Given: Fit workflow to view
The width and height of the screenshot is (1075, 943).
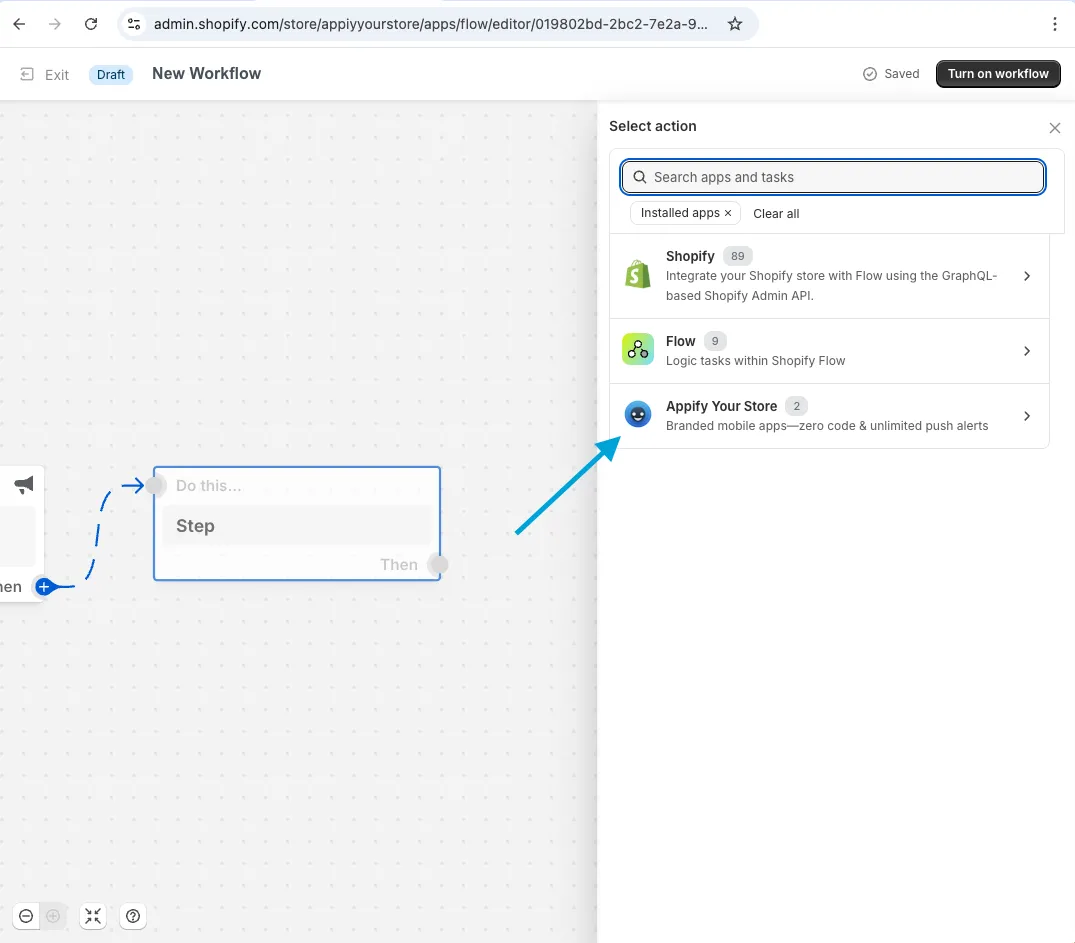Looking at the screenshot, I should coord(93,916).
